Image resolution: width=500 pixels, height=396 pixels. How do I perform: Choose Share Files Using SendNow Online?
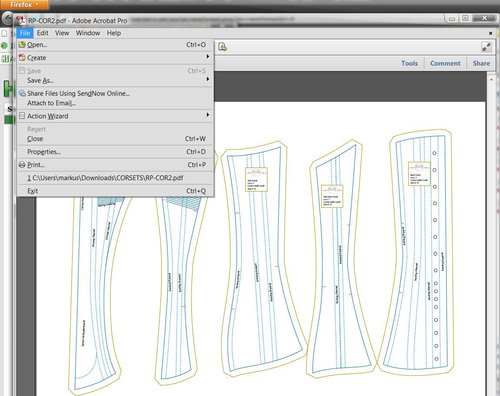[x=115, y=93]
